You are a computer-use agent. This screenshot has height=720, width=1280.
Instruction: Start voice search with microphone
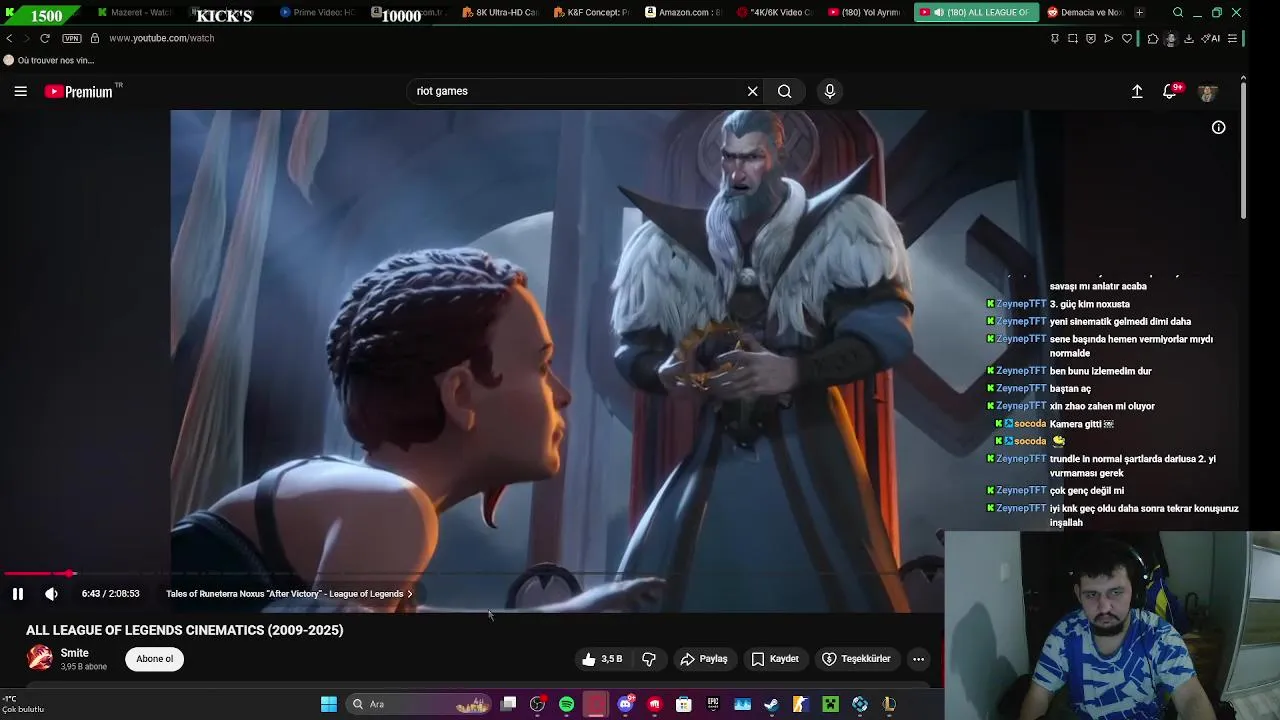(829, 91)
